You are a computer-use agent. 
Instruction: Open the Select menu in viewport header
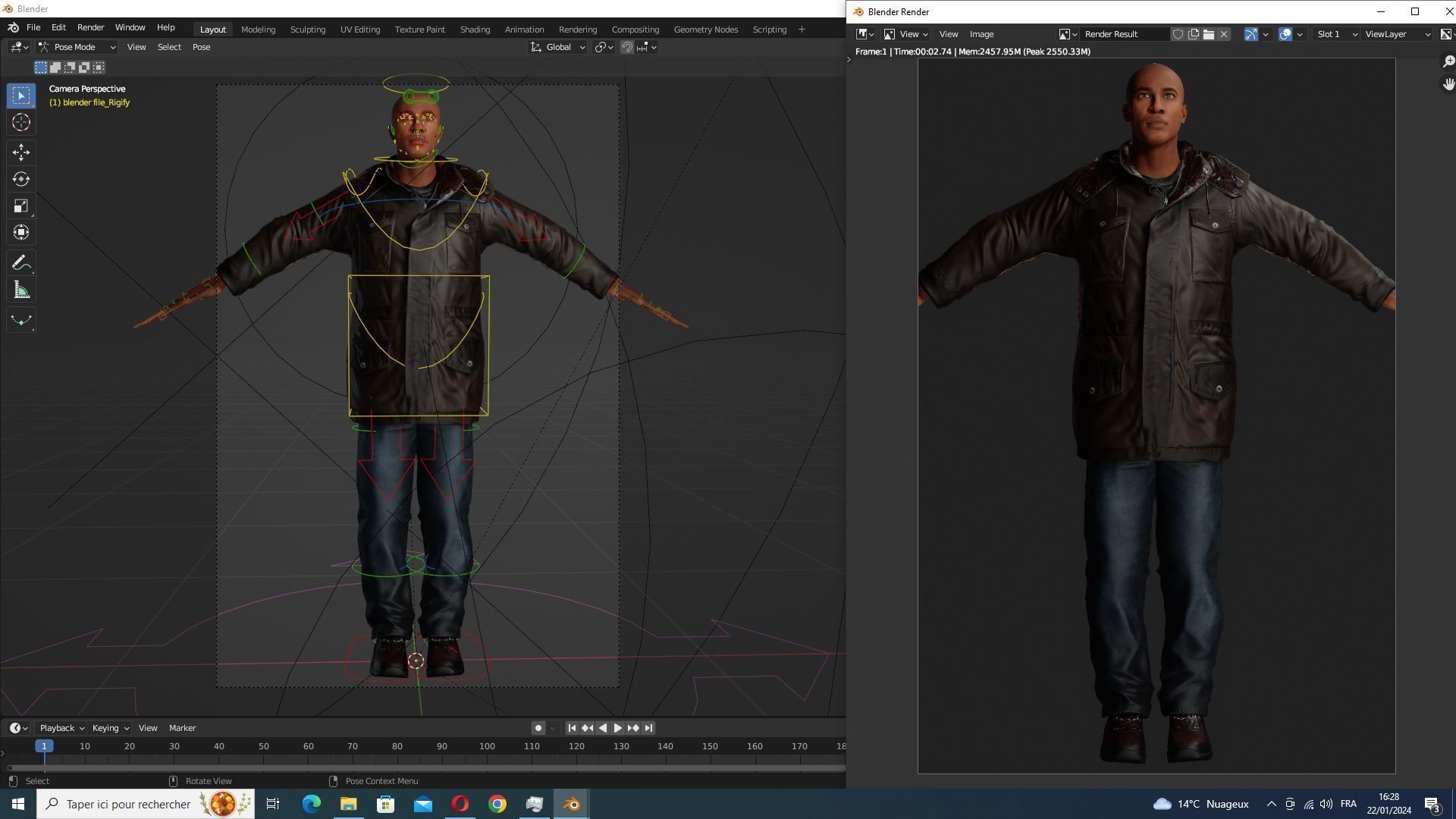[169, 47]
